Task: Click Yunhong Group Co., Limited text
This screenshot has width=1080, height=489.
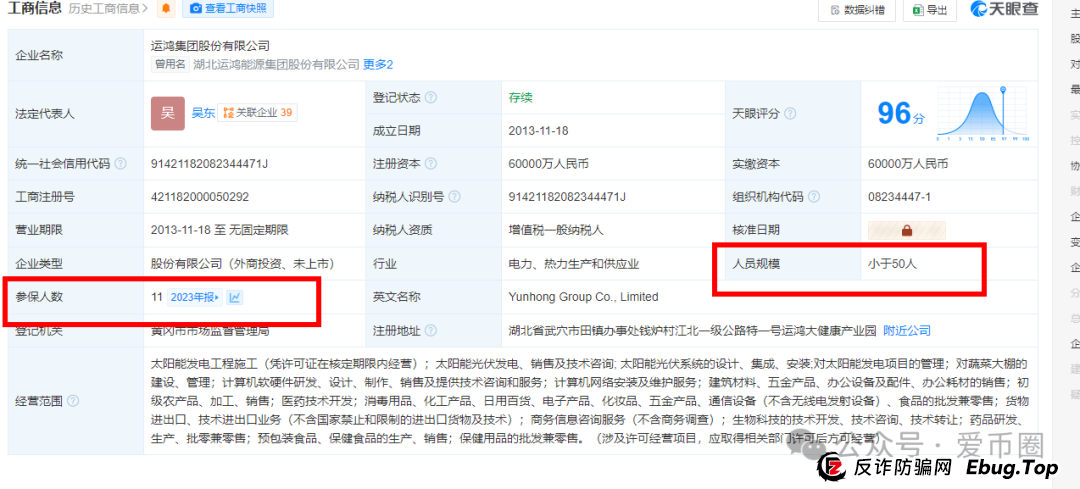Action: pyautogui.click(x=583, y=298)
